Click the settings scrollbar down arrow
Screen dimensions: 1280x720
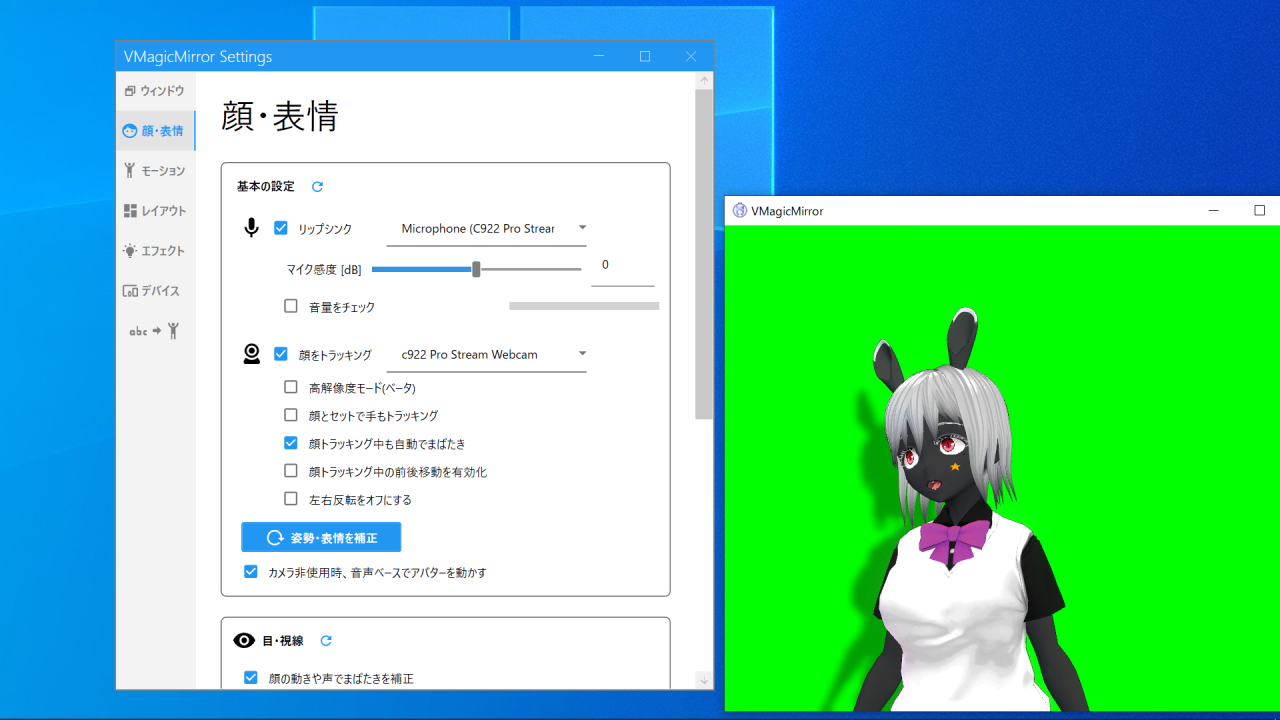click(704, 680)
